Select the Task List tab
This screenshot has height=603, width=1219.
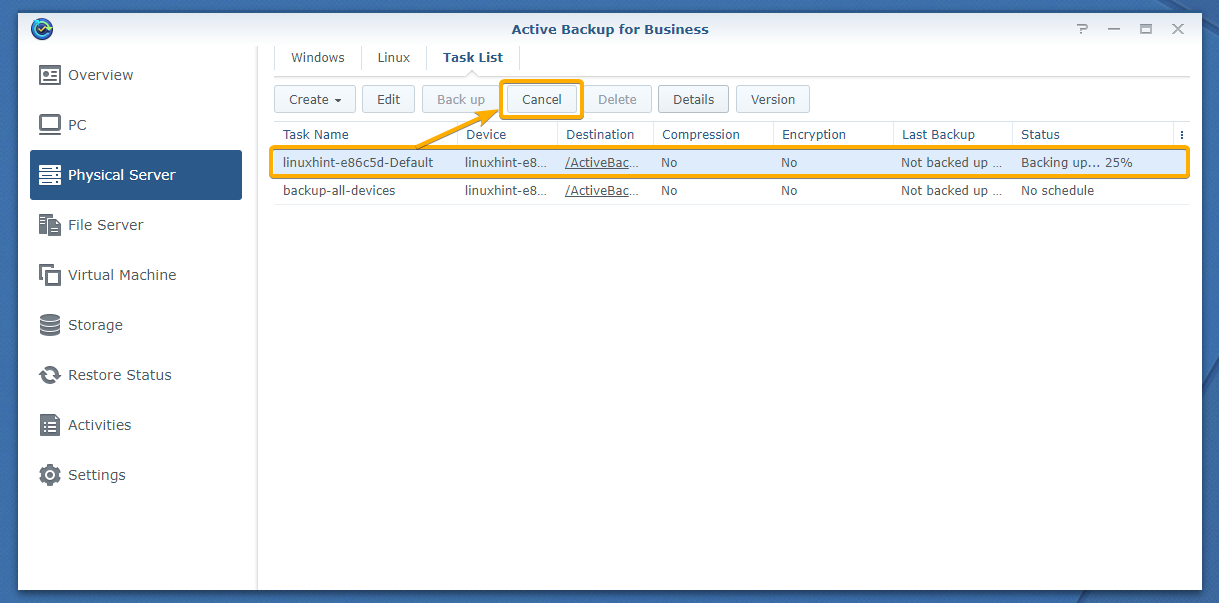point(473,58)
